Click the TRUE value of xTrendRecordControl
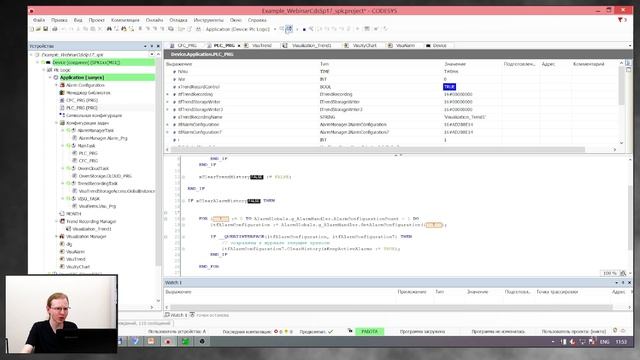 point(449,87)
